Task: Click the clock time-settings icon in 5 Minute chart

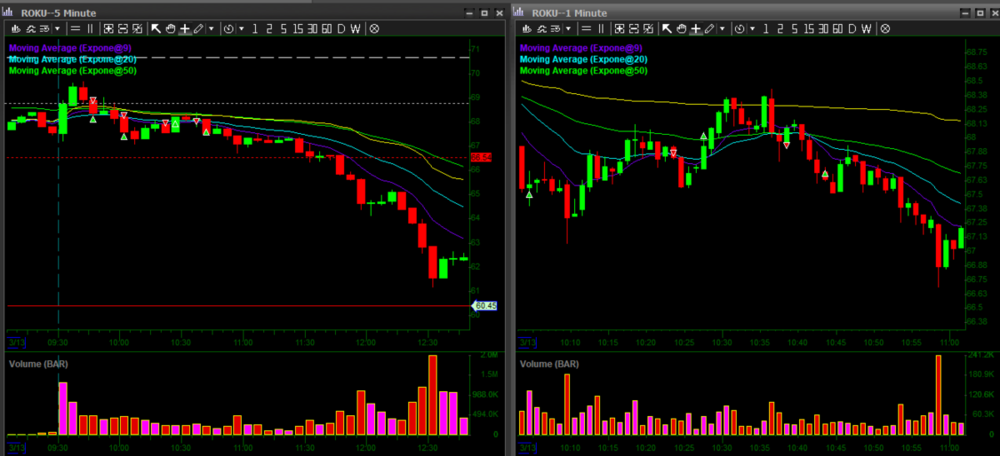Action: tap(229, 29)
